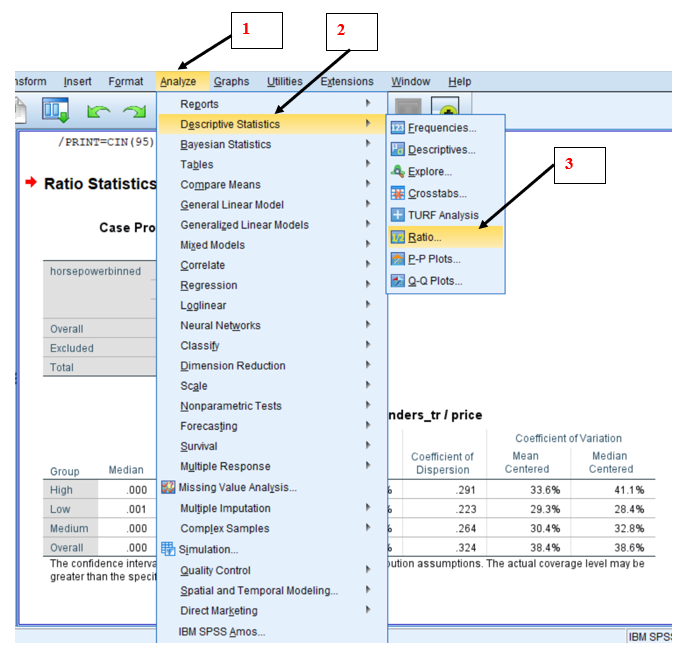The width and height of the screenshot is (685, 658).
Task: Select Ratio... from Descriptive Statistics submenu
Action: (425, 238)
